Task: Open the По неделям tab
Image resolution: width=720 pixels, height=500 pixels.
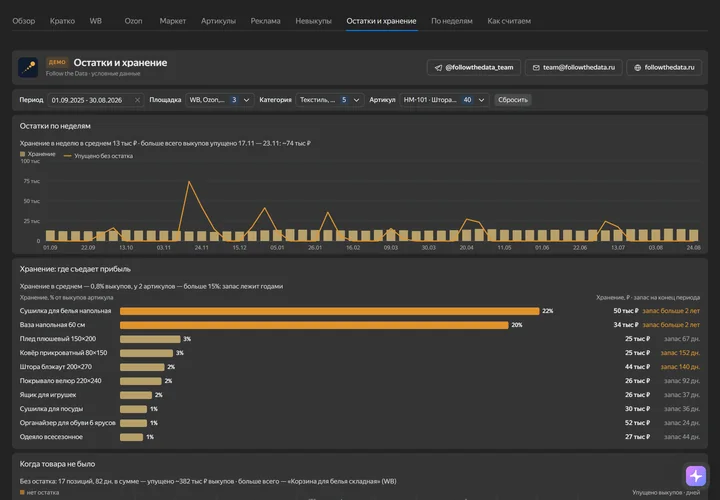Action: 451,21
